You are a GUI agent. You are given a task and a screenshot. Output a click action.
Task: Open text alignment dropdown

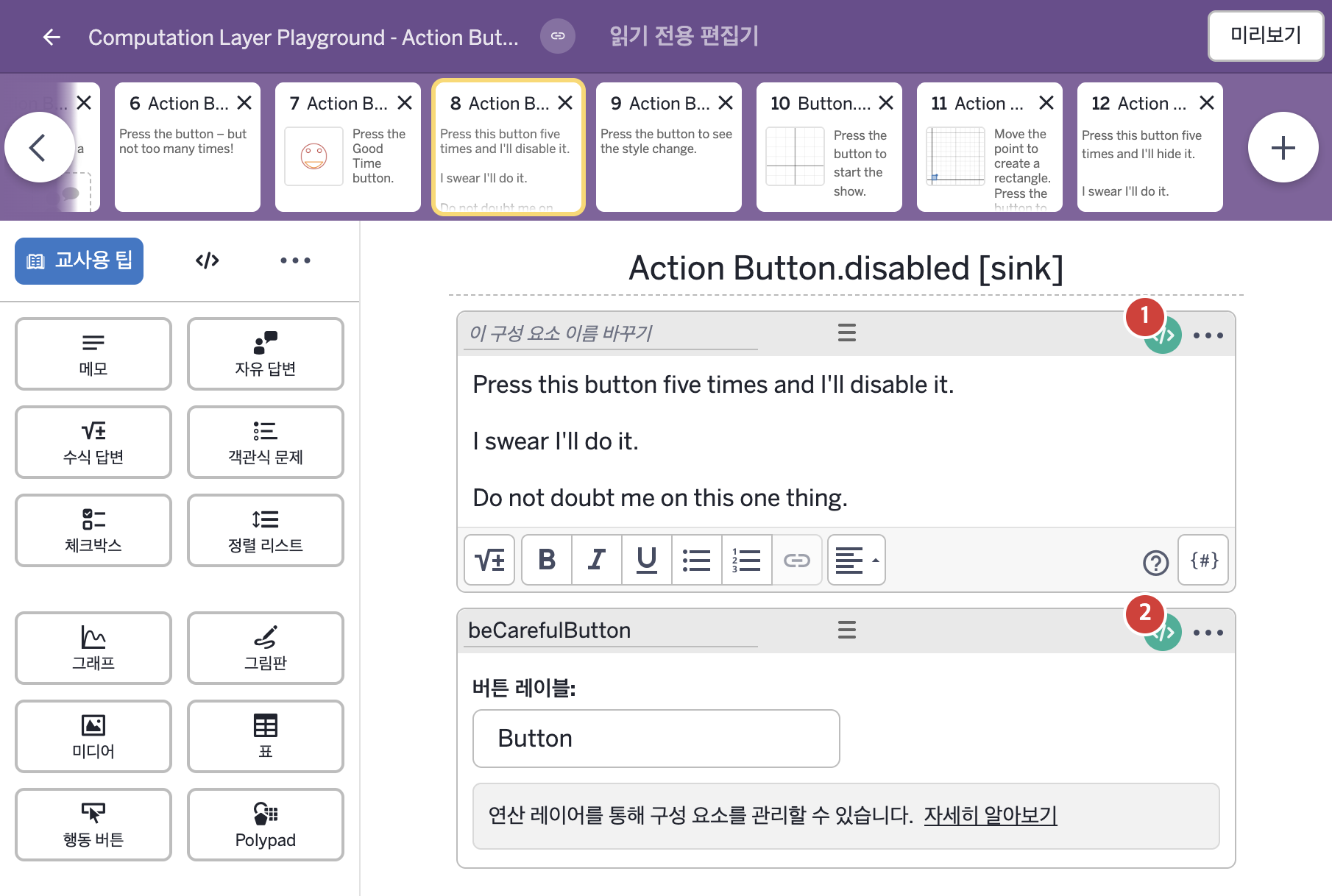coord(857,560)
